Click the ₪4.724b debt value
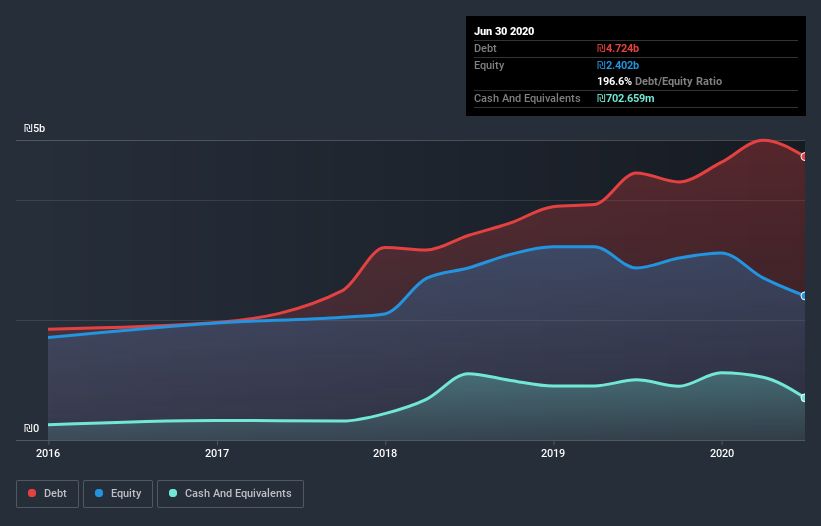821x526 pixels. tap(618, 48)
